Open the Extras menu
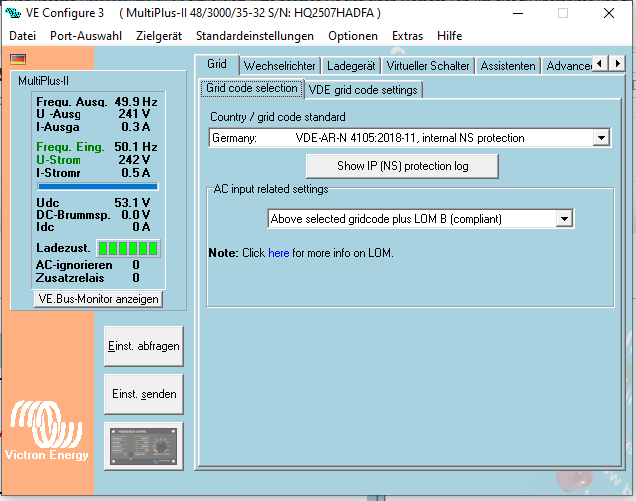Viewport: 636px width, 501px height. [x=407, y=36]
